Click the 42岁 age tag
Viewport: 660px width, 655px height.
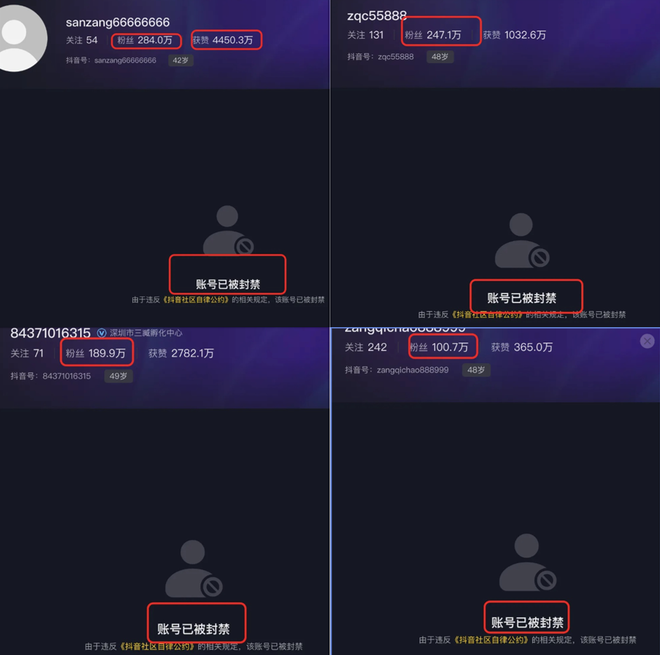(x=181, y=60)
